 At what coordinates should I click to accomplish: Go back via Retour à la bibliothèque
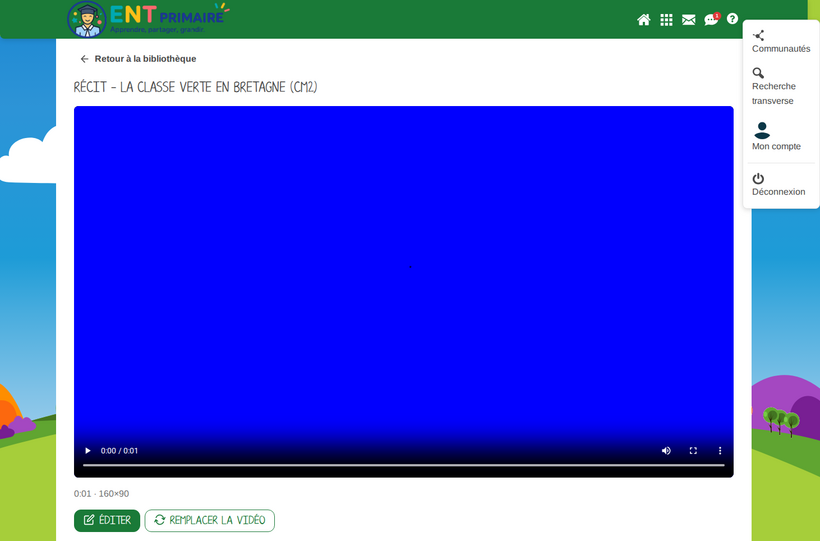[x=138, y=59]
